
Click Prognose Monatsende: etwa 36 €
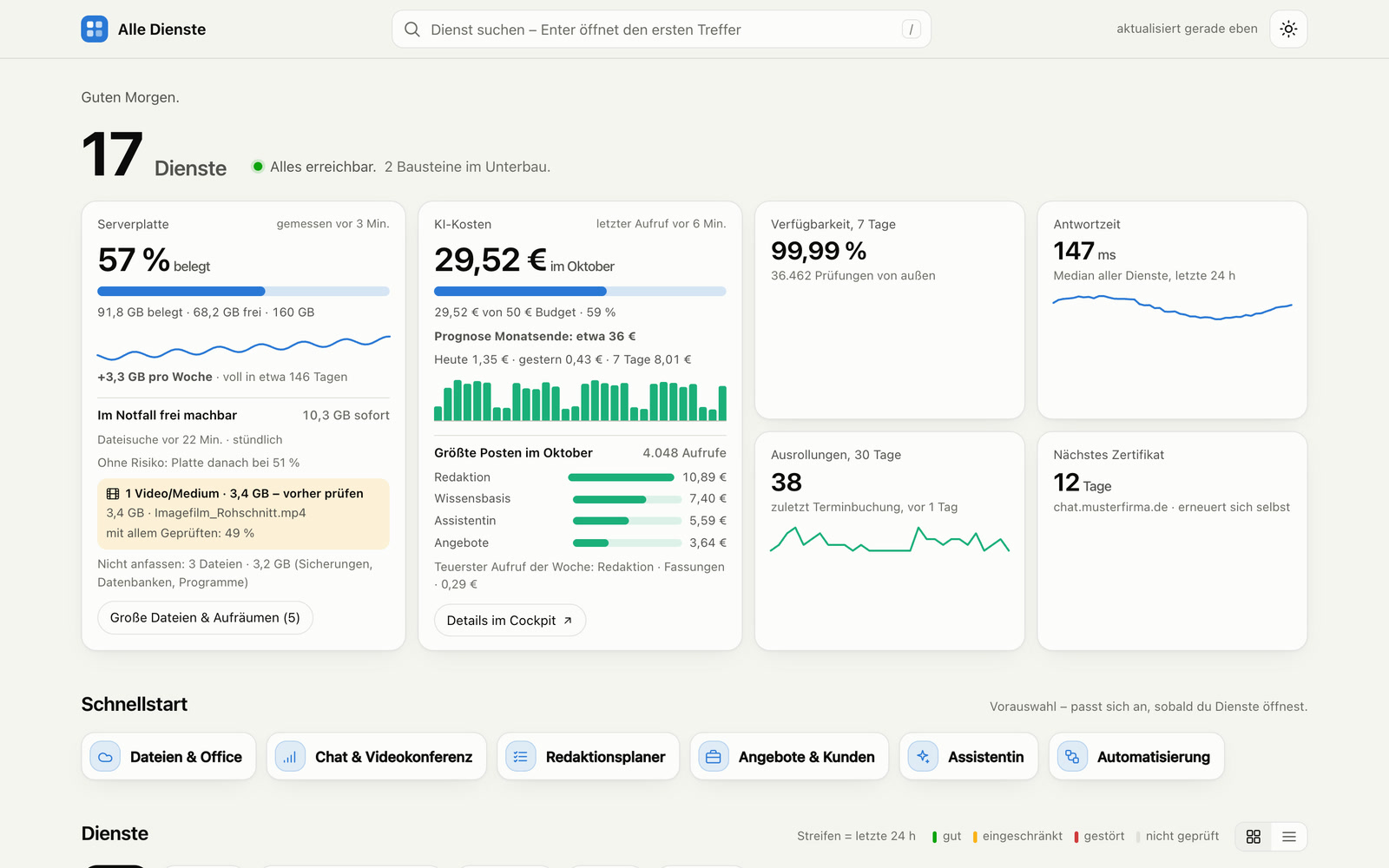click(x=535, y=337)
